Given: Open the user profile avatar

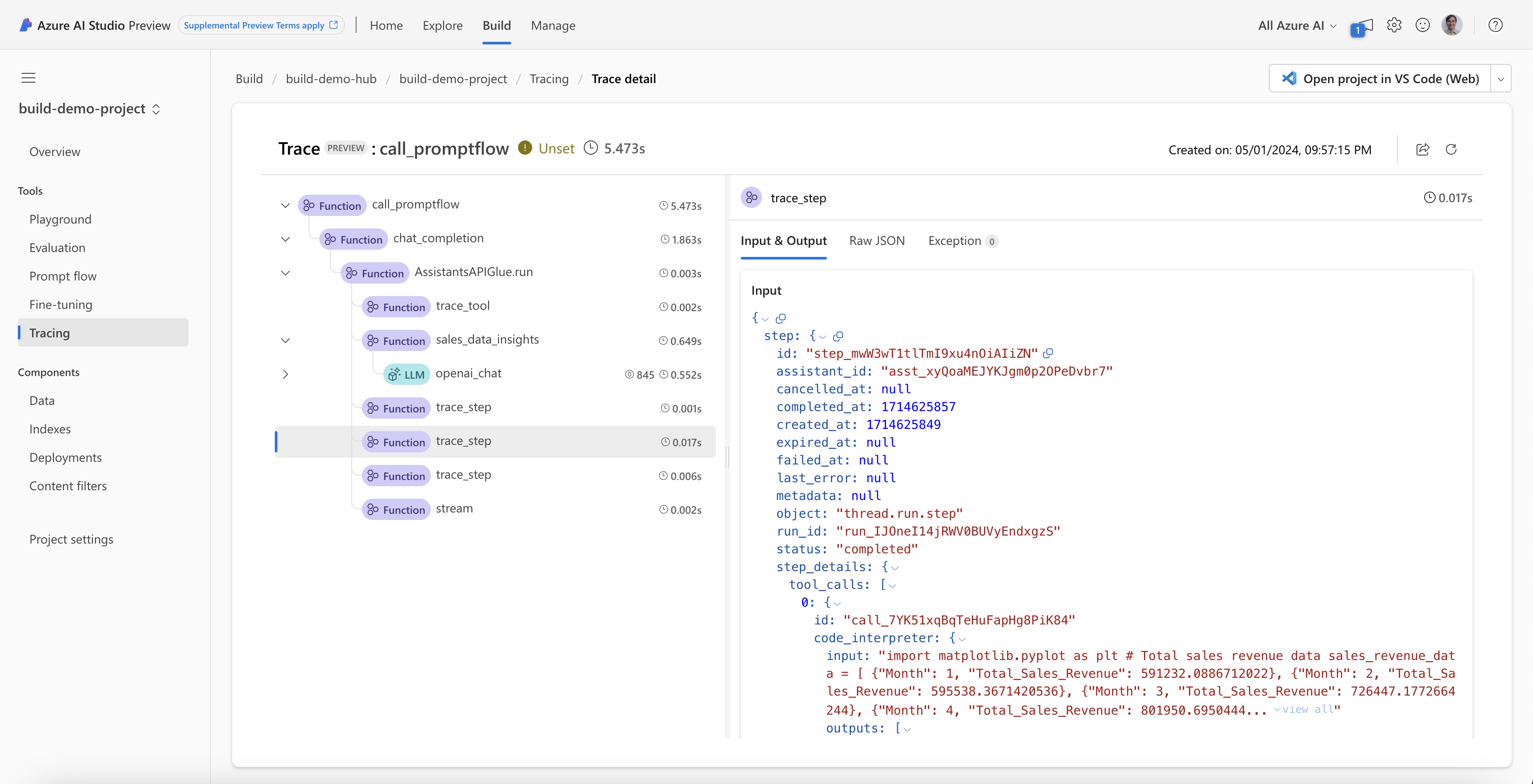Looking at the screenshot, I should (x=1452, y=25).
